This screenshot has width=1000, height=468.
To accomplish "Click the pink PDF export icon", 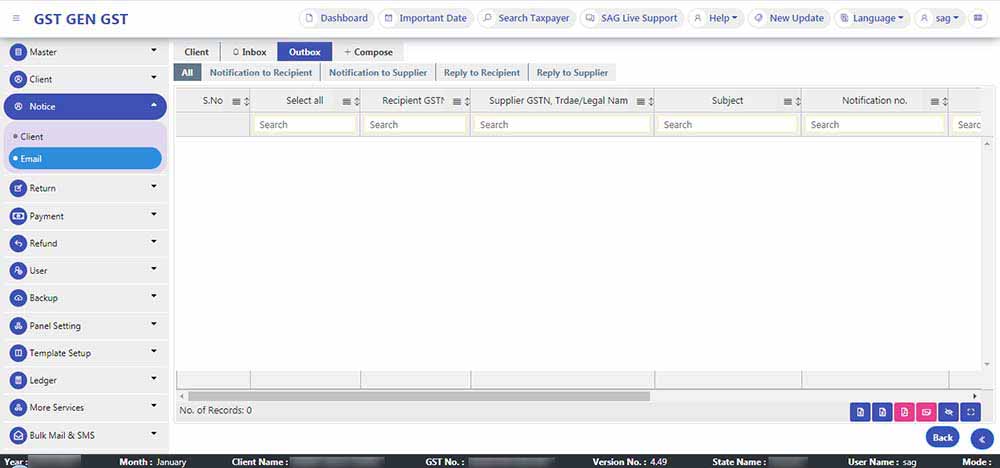I will click(x=904, y=411).
